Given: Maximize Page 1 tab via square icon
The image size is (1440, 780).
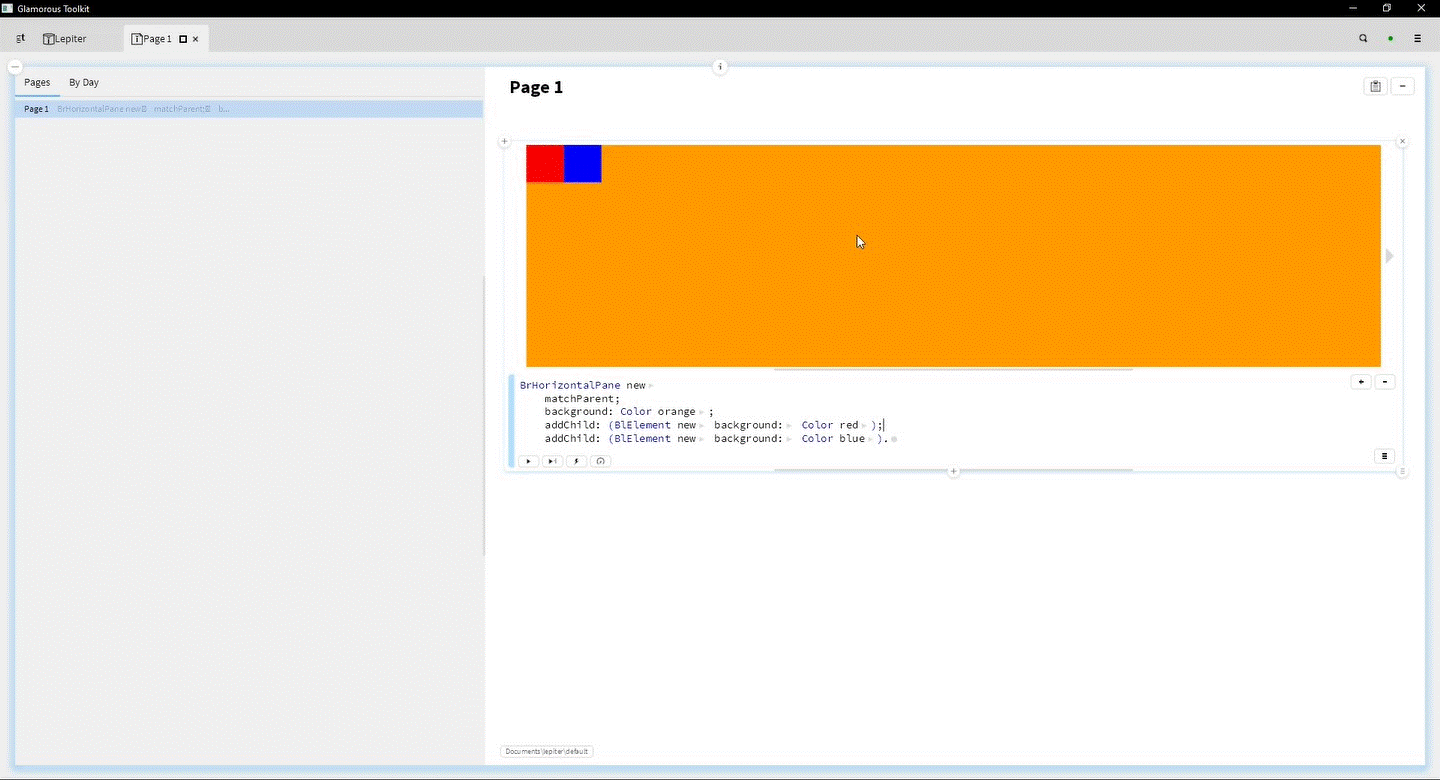Looking at the screenshot, I should (x=183, y=39).
